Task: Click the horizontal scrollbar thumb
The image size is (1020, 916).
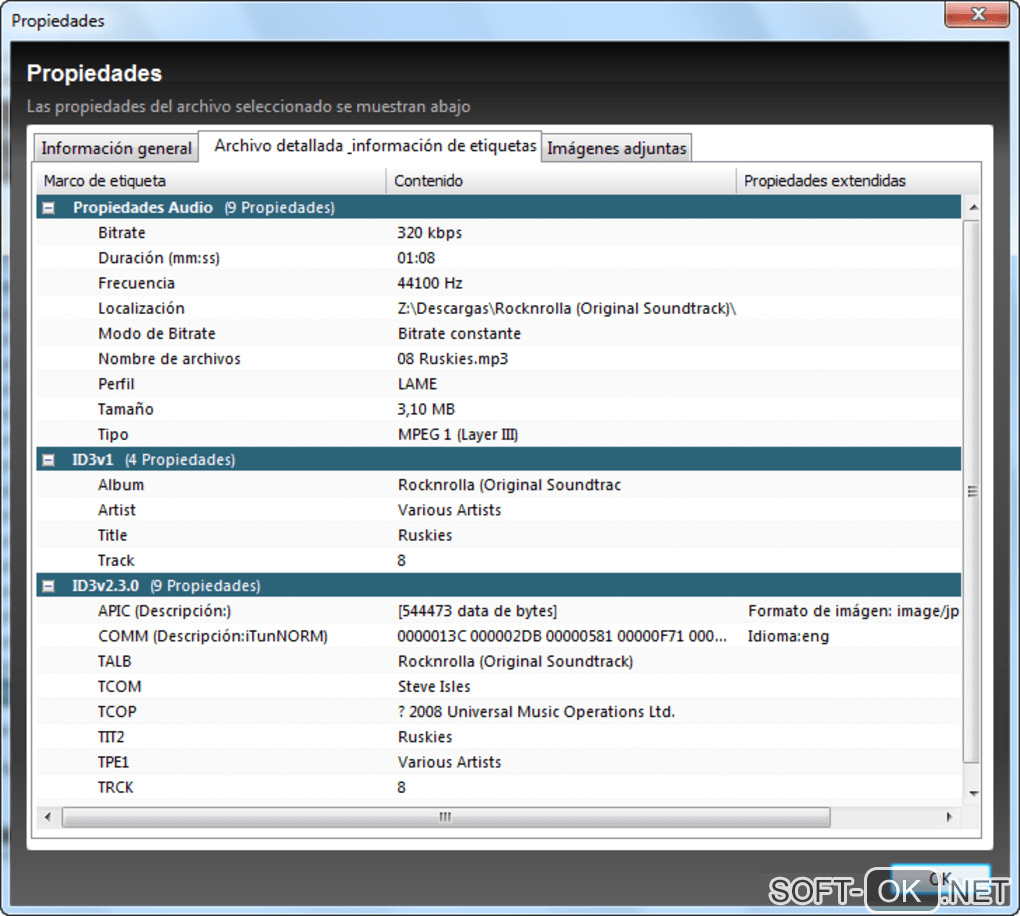Action: click(x=446, y=817)
